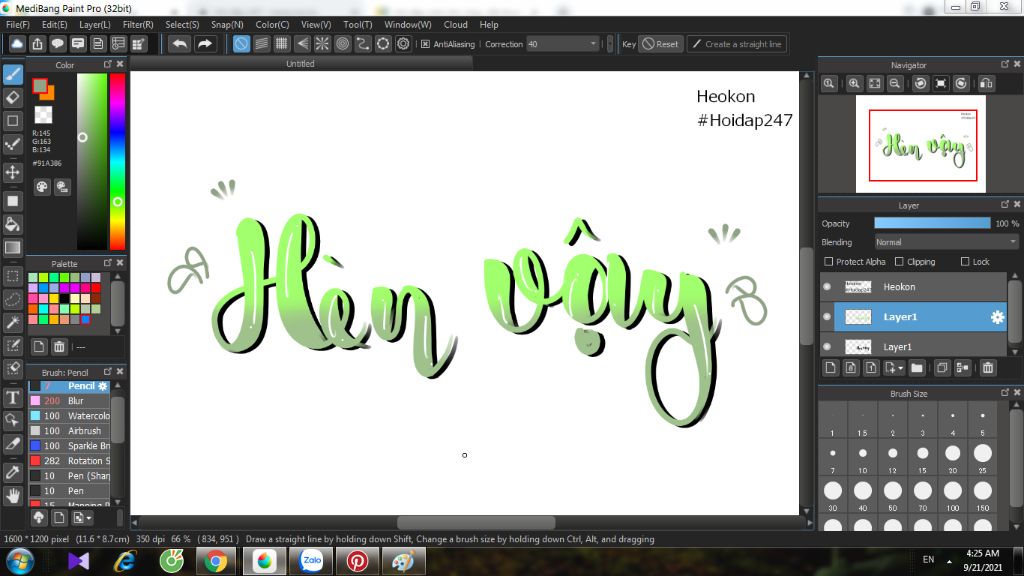1024x576 pixels.
Task: Select the Blur brush
Action: (x=69, y=401)
